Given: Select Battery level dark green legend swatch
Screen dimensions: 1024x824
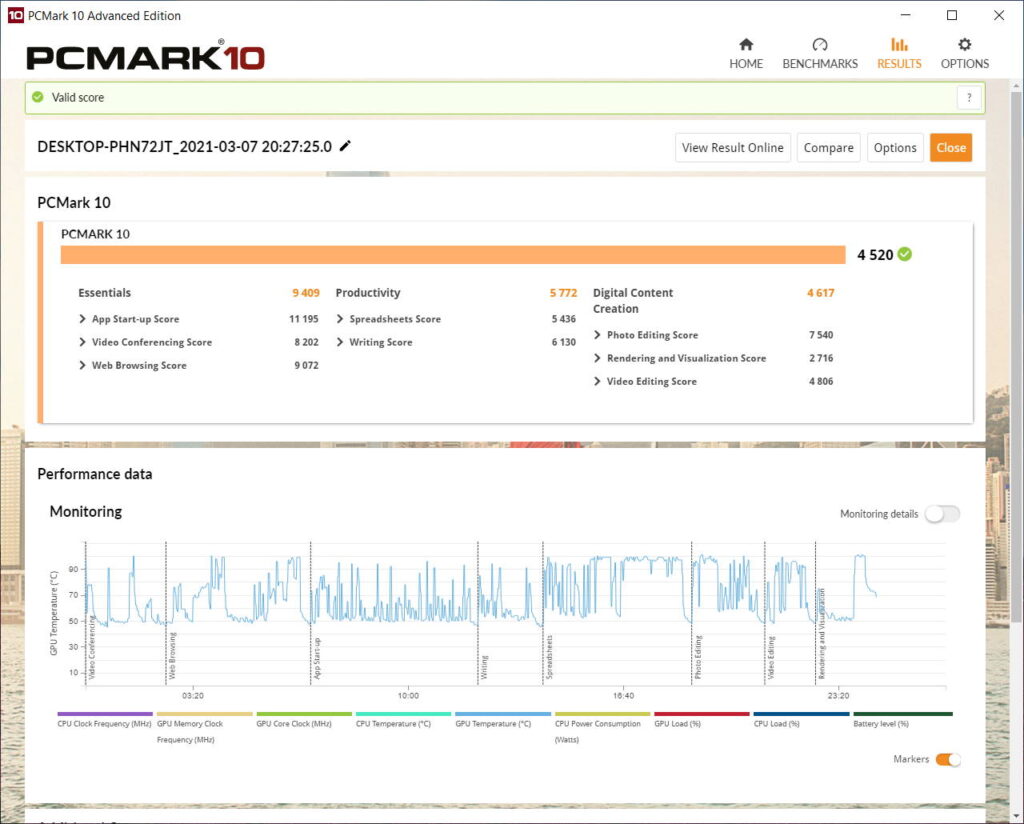Looking at the screenshot, I should 903,714.
